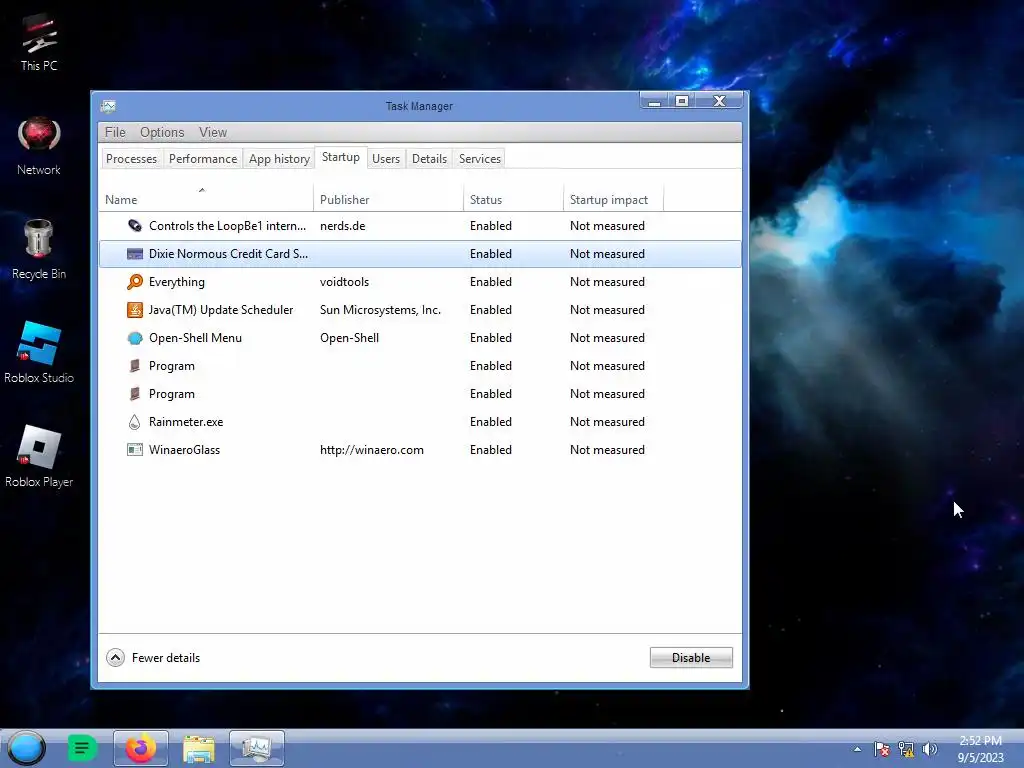The height and width of the screenshot is (768, 1024).
Task: Select the WinaeroGlass name text
Action: (x=184, y=450)
